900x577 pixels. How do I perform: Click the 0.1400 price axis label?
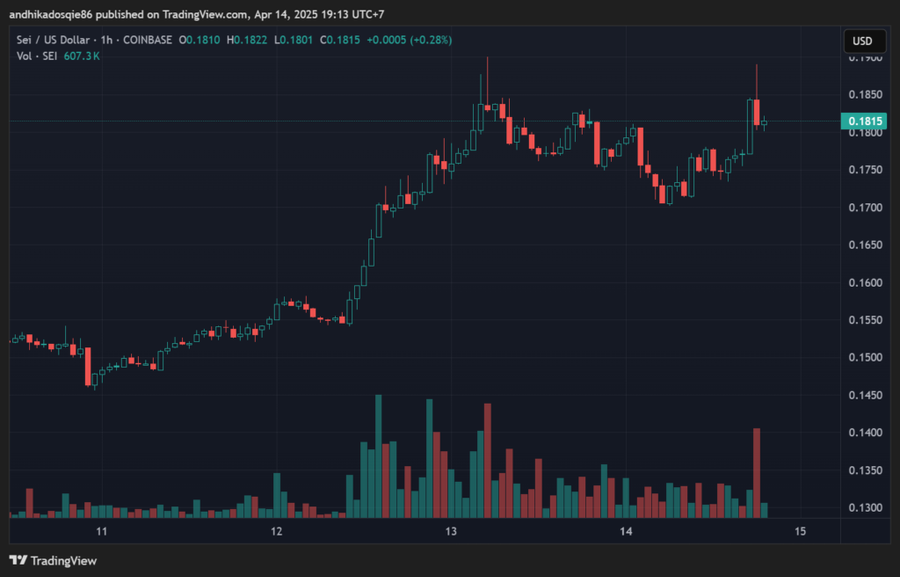tap(866, 433)
